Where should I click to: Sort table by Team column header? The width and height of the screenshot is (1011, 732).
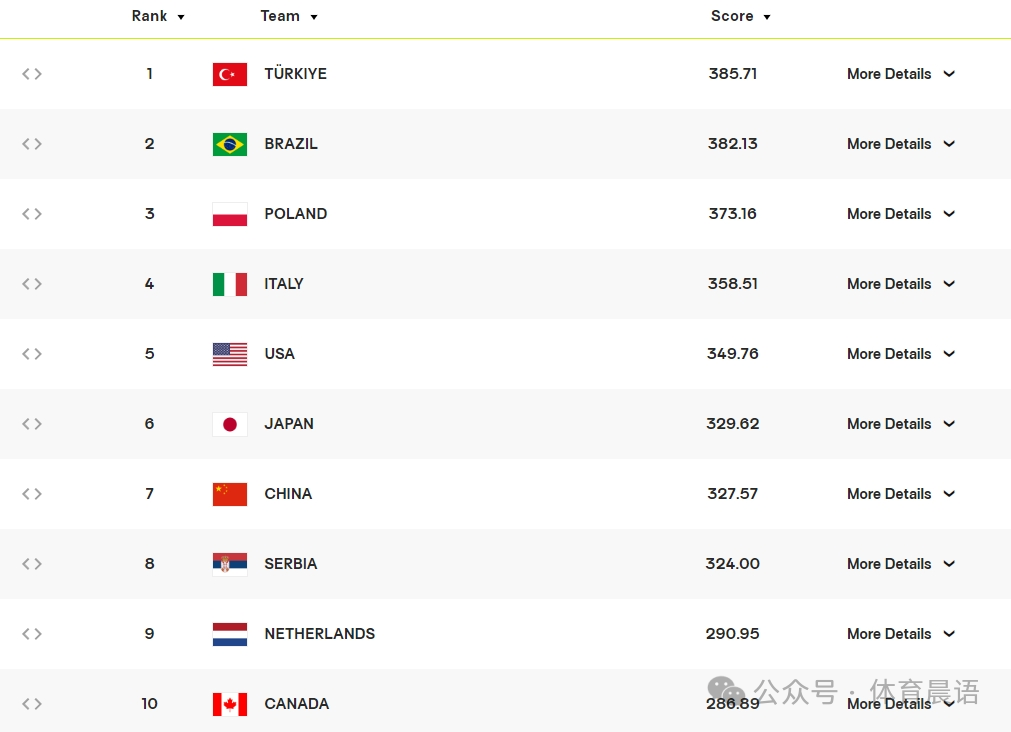pos(288,16)
